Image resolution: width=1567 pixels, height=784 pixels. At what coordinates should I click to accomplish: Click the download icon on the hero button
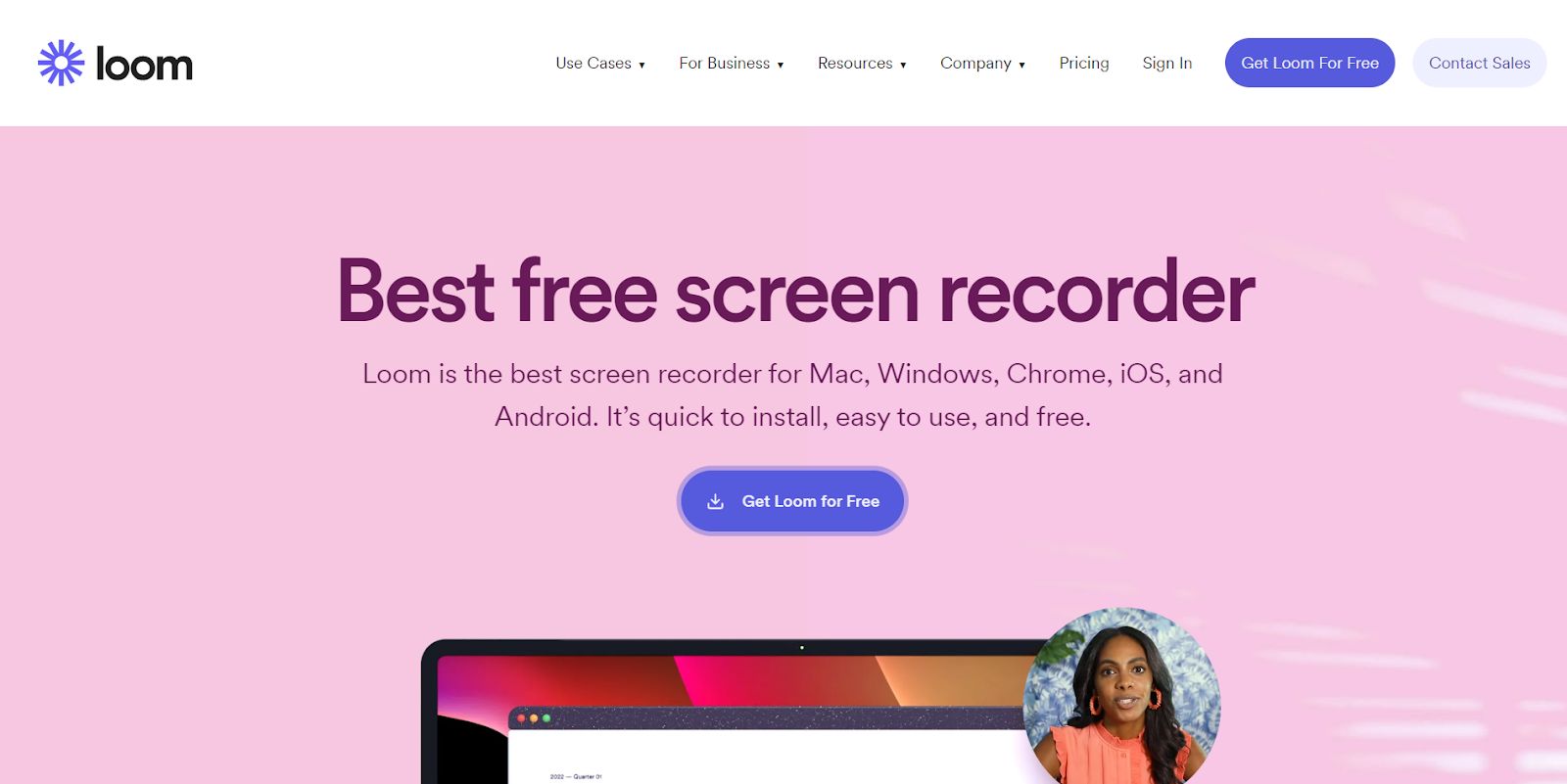tap(716, 501)
